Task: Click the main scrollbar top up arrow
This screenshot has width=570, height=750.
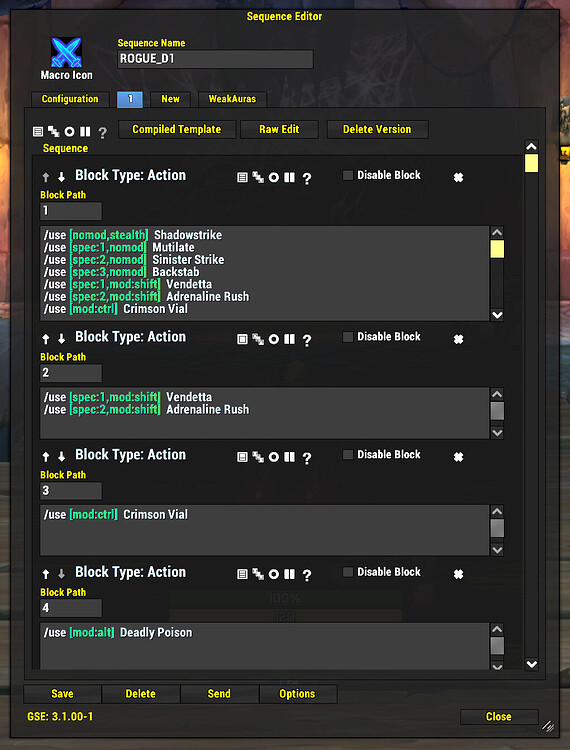Action: (531, 146)
